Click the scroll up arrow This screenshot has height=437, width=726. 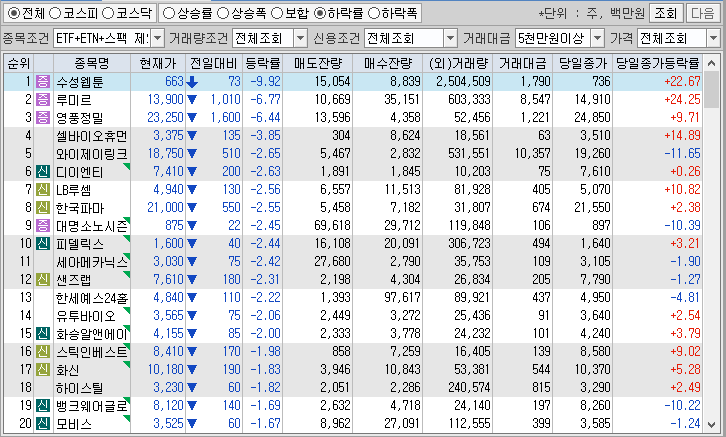coord(711,63)
